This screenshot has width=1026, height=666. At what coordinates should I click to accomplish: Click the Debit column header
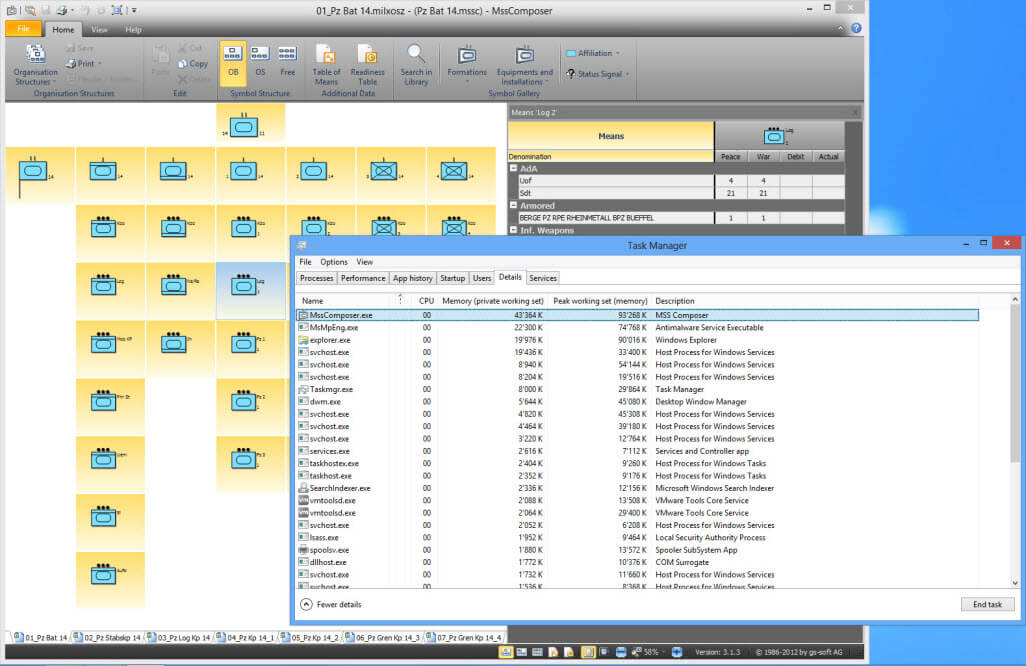point(796,157)
